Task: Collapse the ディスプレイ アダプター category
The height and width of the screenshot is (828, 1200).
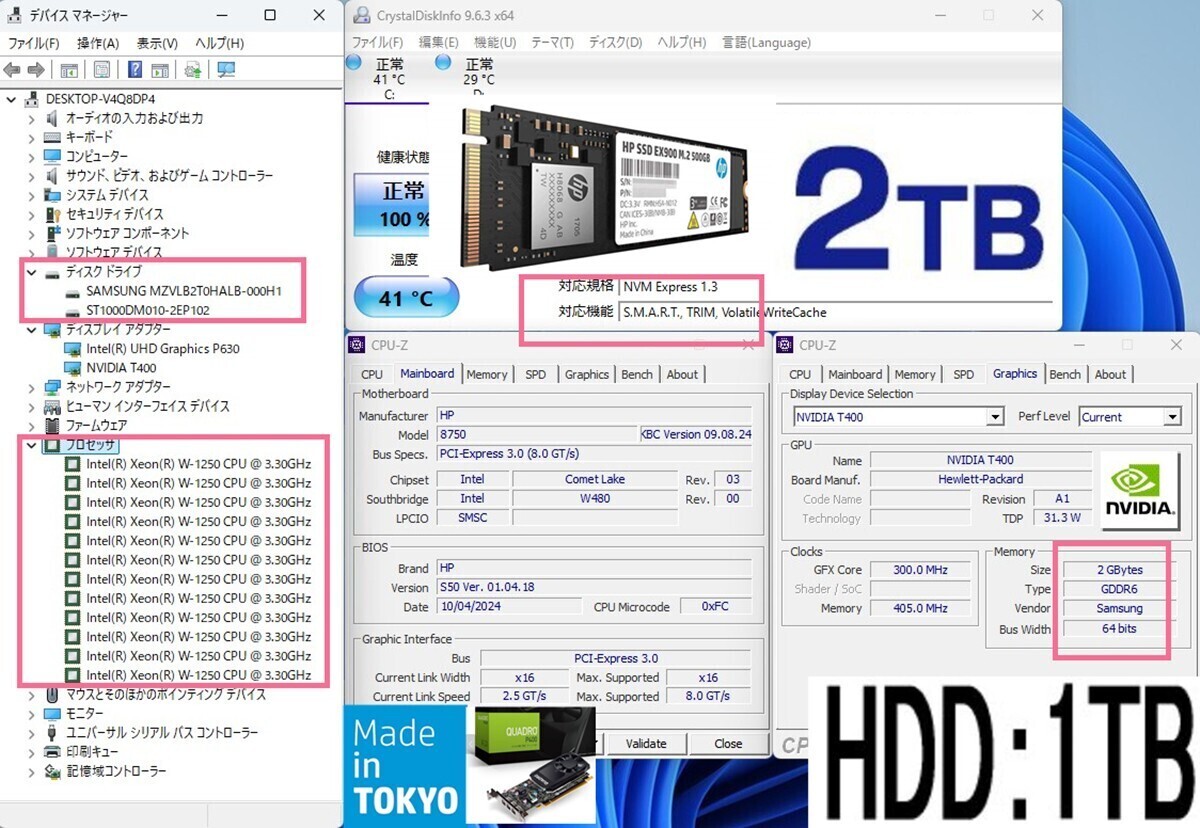Action: pos(31,329)
